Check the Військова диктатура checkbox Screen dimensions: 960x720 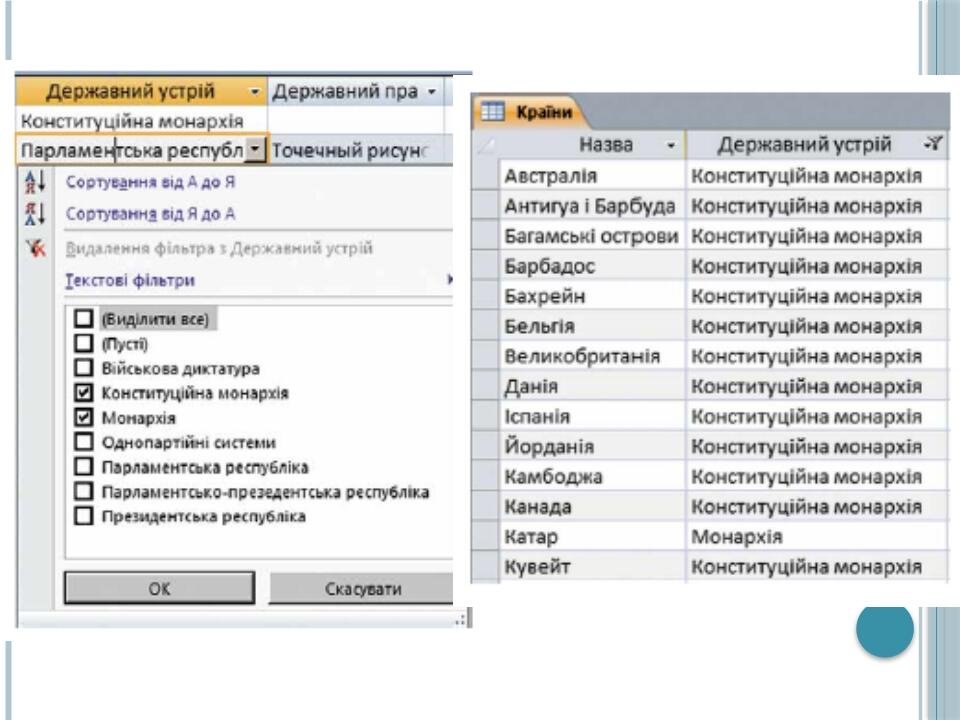click(83, 368)
